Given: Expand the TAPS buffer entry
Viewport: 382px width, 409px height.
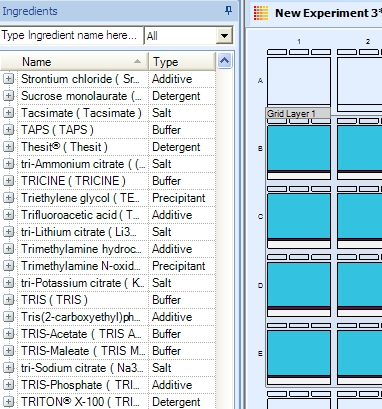Looking at the screenshot, I should (x=8, y=130).
